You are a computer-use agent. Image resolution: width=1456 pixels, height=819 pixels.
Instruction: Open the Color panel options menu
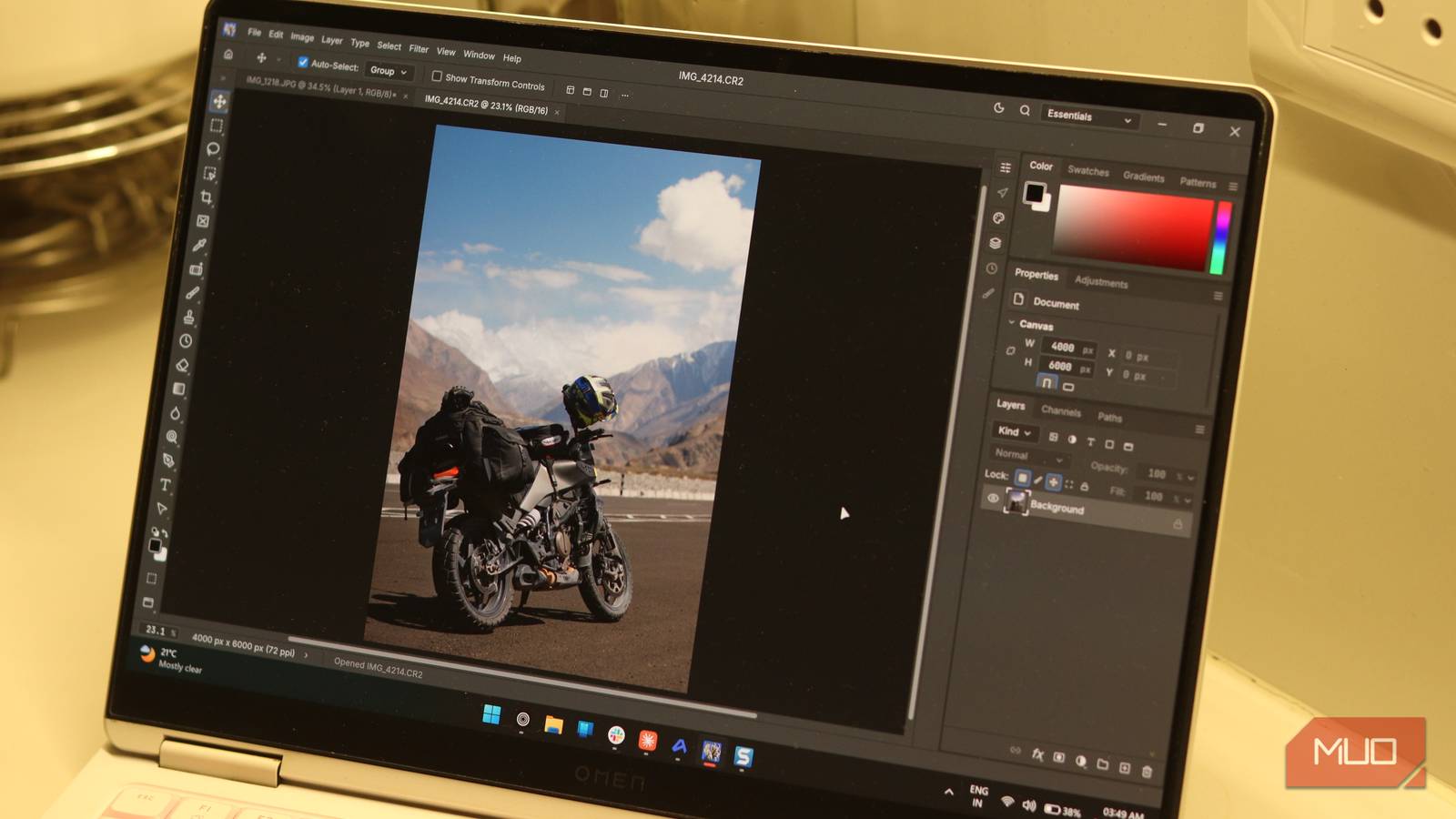coord(1233,186)
